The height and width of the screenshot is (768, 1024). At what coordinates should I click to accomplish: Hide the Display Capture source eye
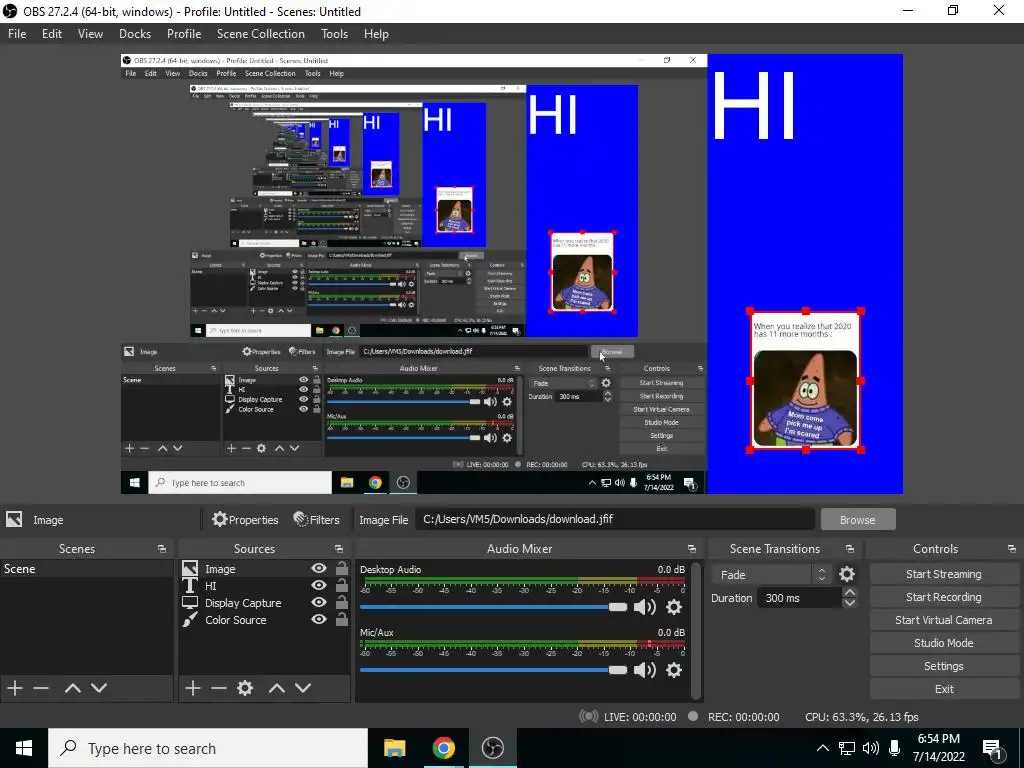click(319, 602)
